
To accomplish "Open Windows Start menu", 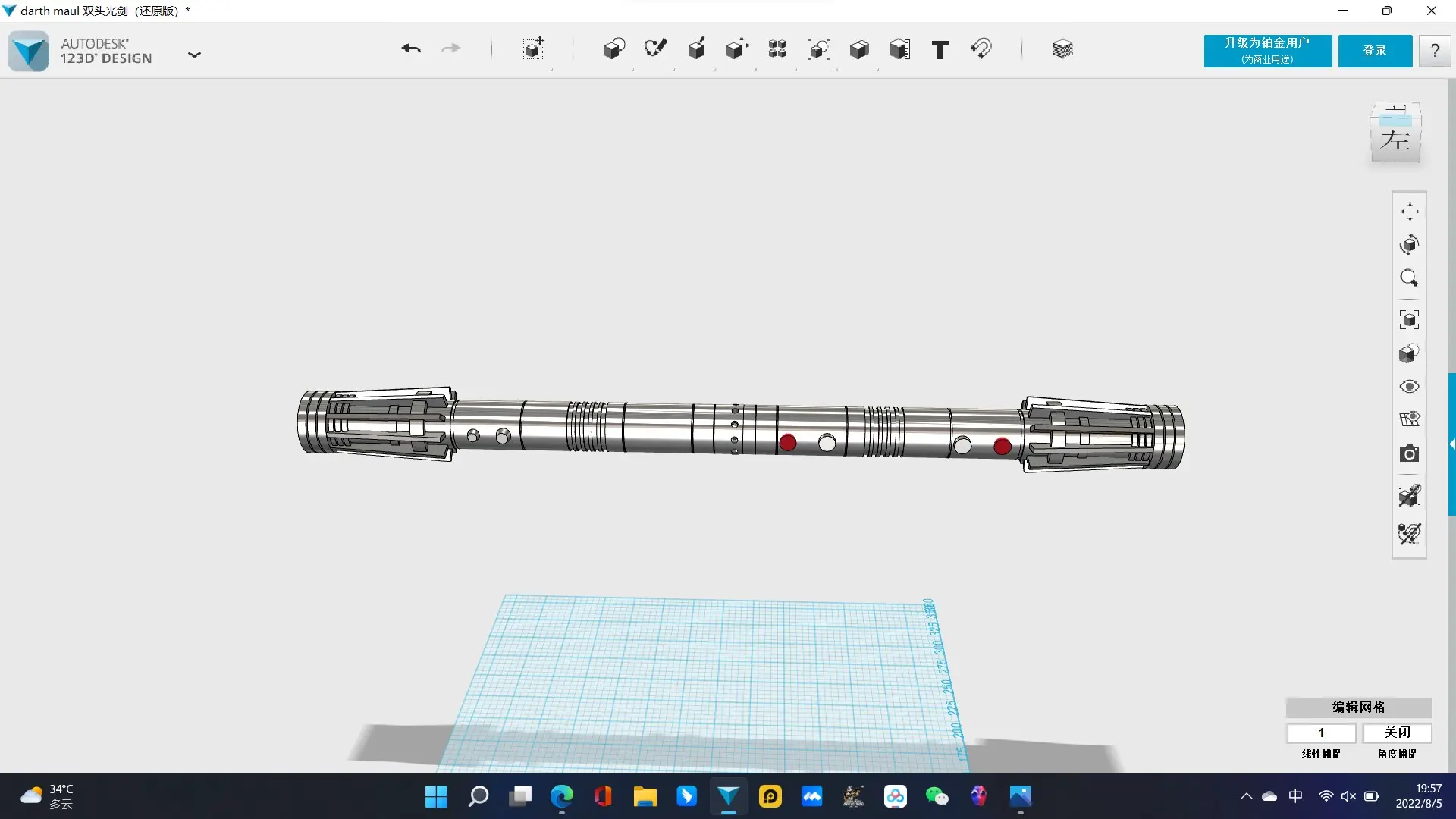I will click(436, 796).
